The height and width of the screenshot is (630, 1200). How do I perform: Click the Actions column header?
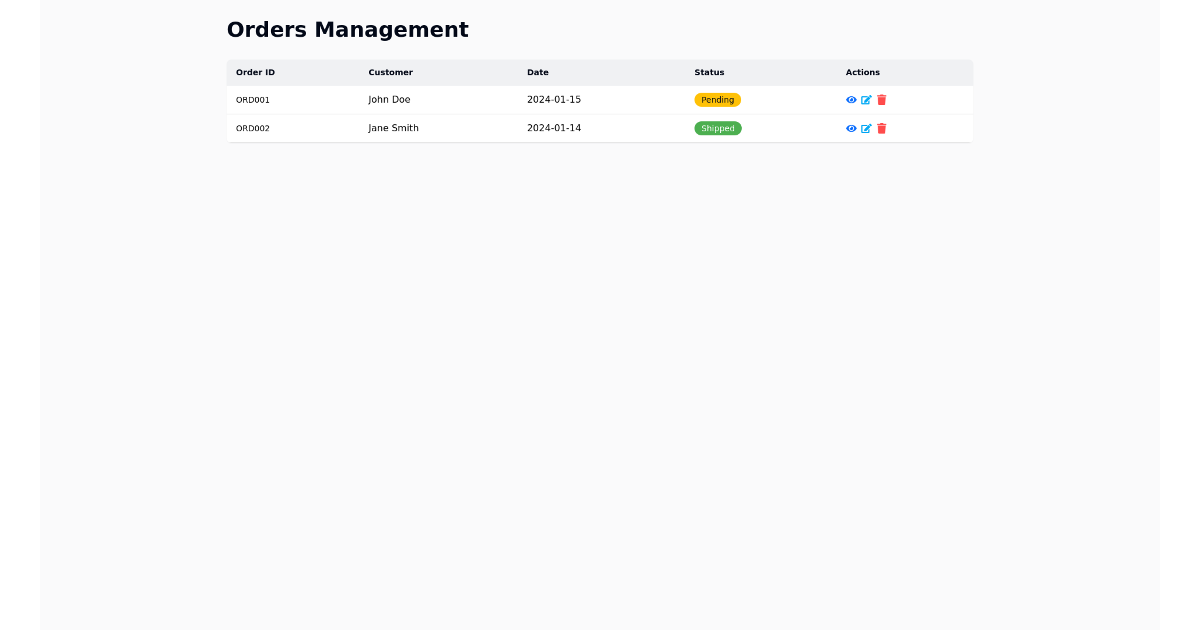click(863, 72)
